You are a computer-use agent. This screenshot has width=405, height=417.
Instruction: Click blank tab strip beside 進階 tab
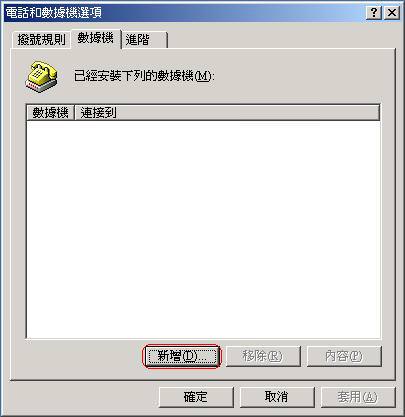280,40
